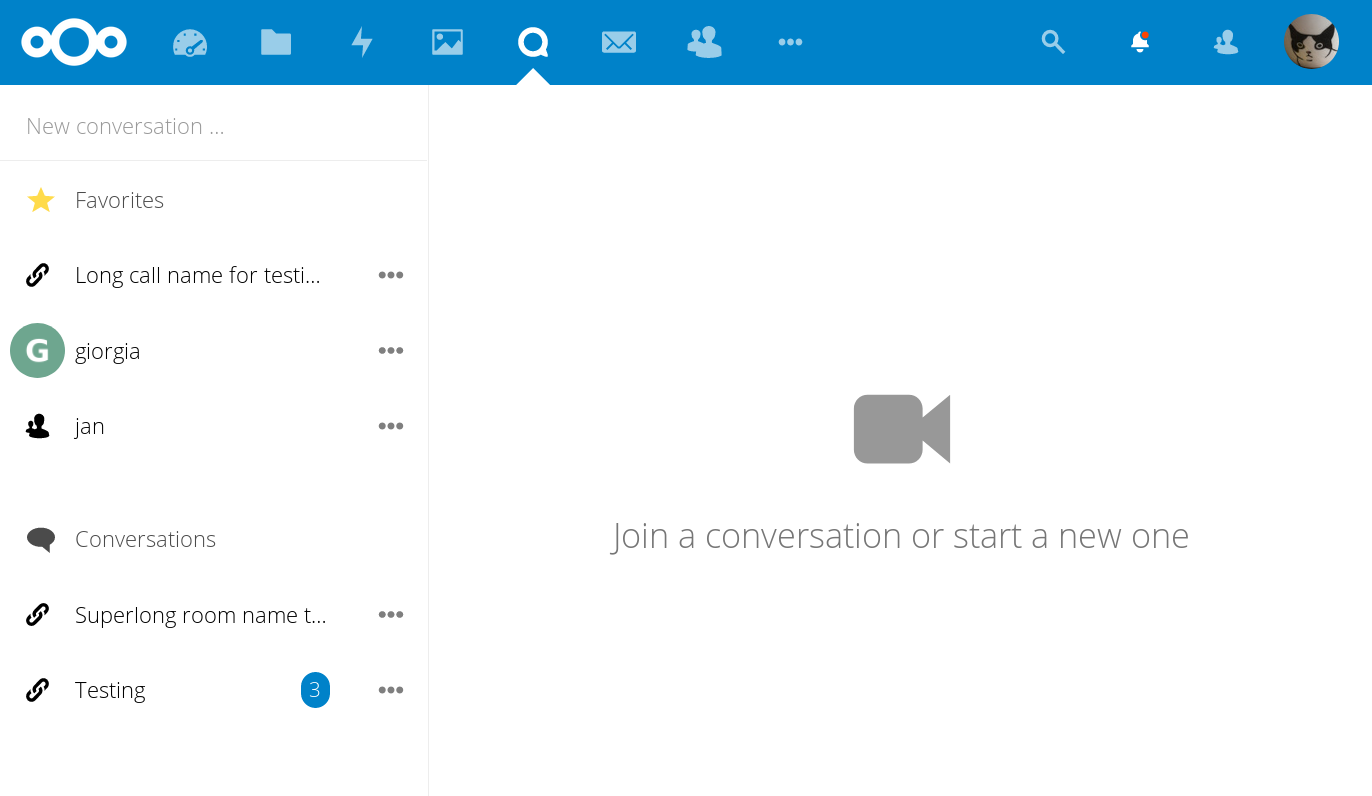Screen dimensions: 1372x796
Task: Expand more apps ellipsis menu in header
Action: (790, 42)
